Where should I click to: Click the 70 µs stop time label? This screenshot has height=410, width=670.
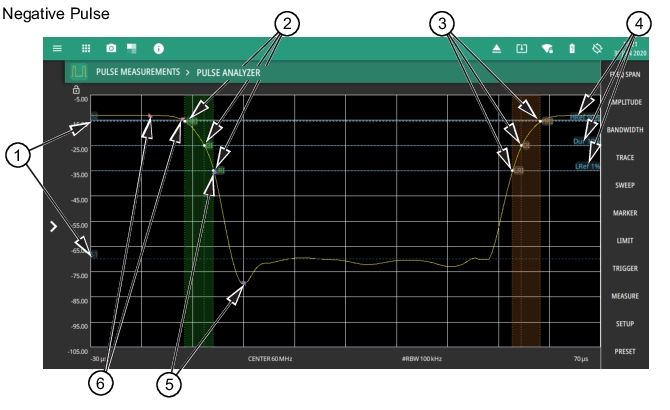(x=581, y=359)
